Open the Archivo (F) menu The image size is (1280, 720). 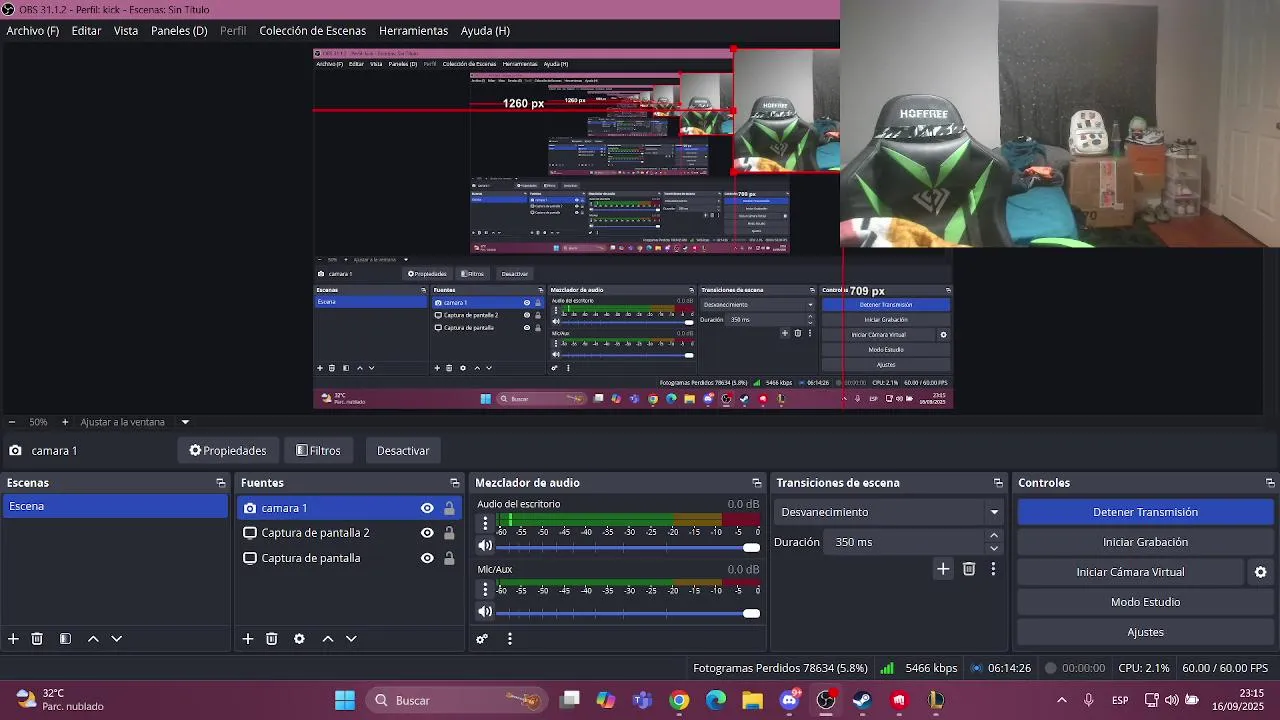[x=33, y=31]
